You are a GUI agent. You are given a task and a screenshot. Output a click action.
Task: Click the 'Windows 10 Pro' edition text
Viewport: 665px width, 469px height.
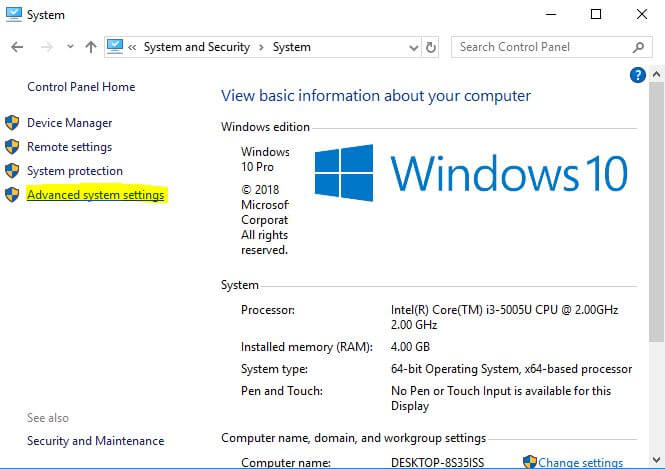tap(265, 159)
